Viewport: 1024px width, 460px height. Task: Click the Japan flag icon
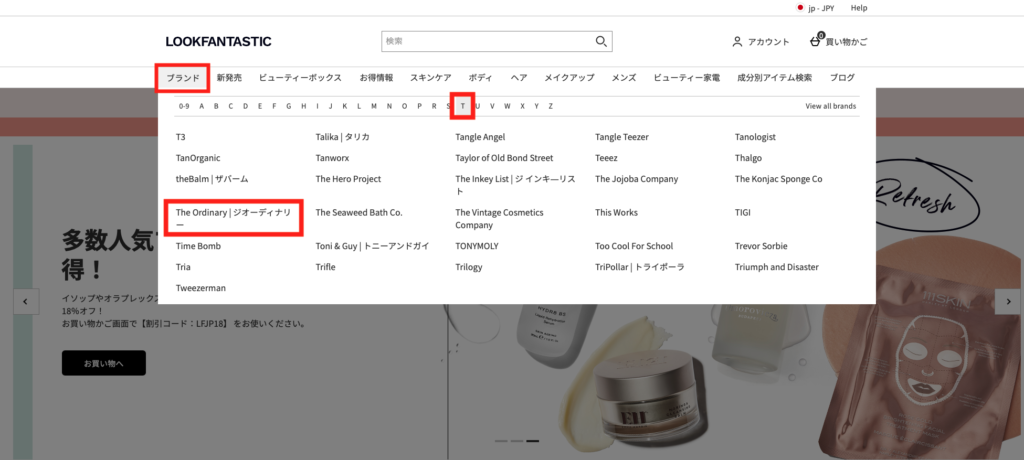[799, 8]
